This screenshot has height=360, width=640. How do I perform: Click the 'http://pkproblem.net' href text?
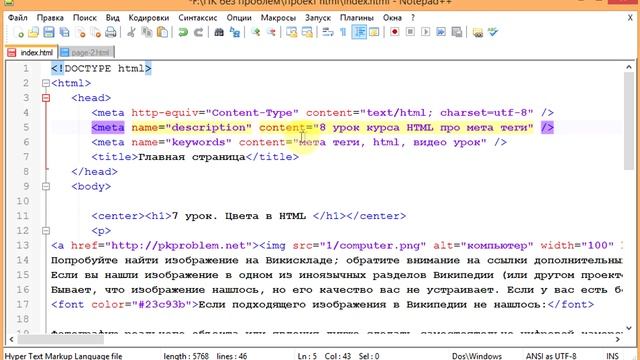[179, 246]
